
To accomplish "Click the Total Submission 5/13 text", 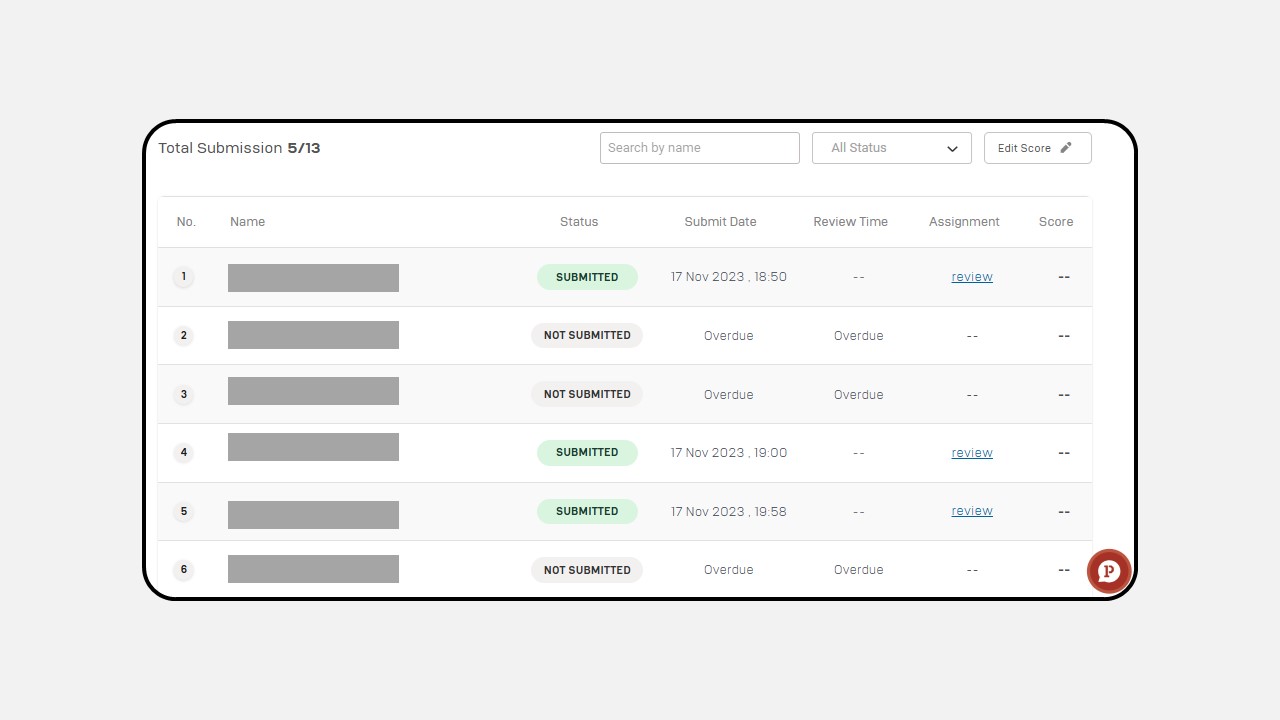I will coord(239,148).
